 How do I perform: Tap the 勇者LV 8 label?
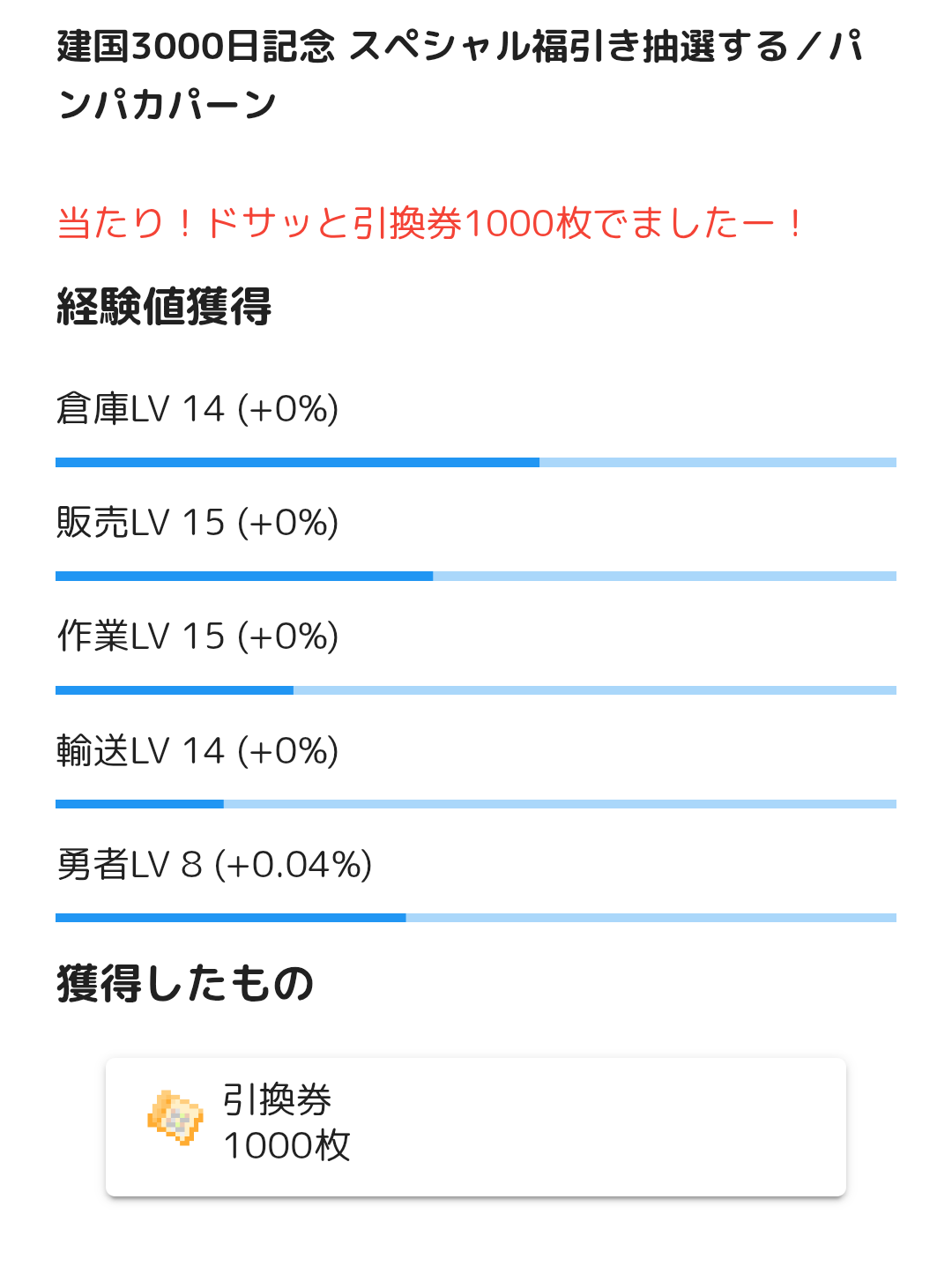pyautogui.click(x=214, y=865)
